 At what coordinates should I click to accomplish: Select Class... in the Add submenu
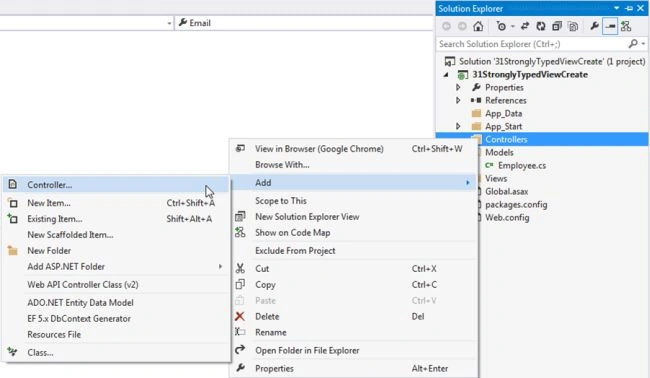pyautogui.click(x=116, y=353)
